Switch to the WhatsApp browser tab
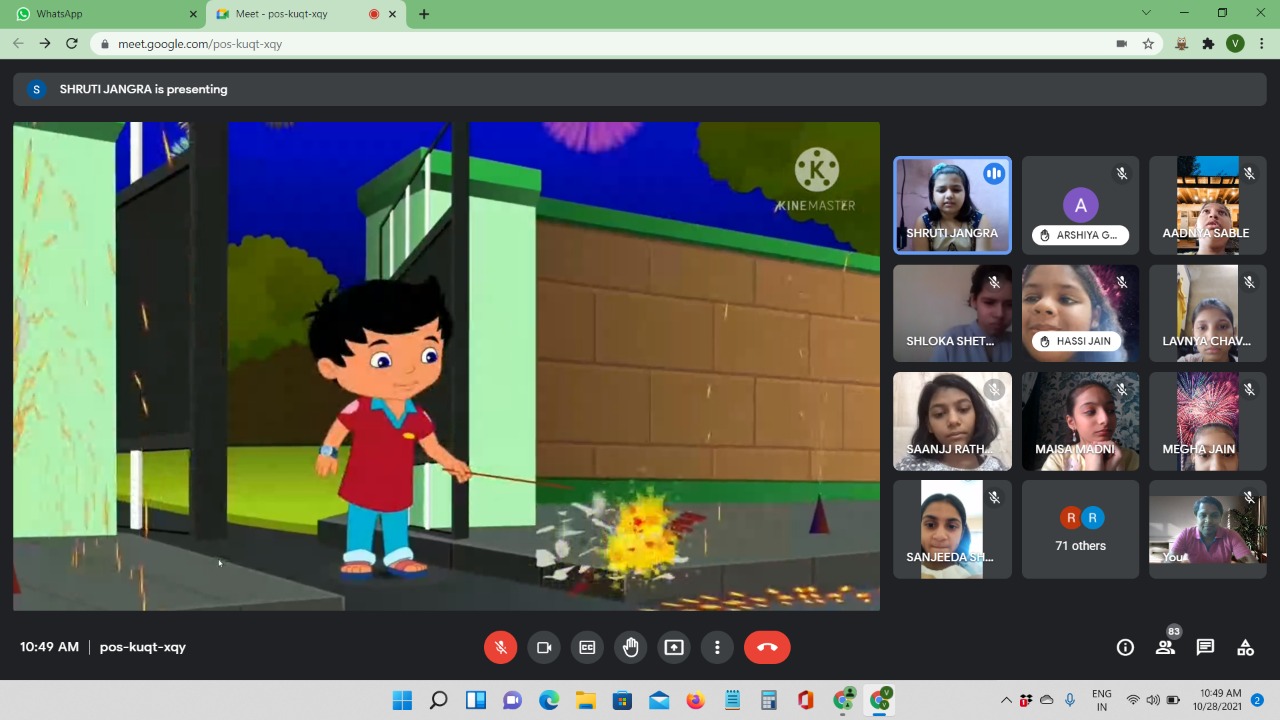The image size is (1280, 720). pos(105,14)
